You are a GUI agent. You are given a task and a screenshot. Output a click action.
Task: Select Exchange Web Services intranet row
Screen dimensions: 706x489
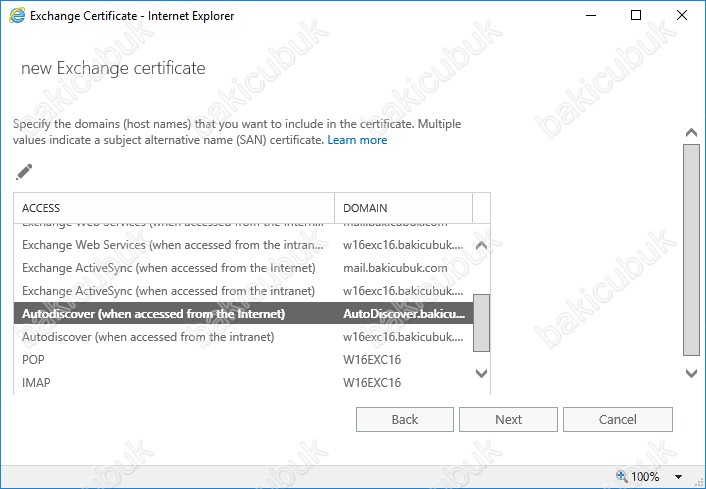(x=243, y=245)
